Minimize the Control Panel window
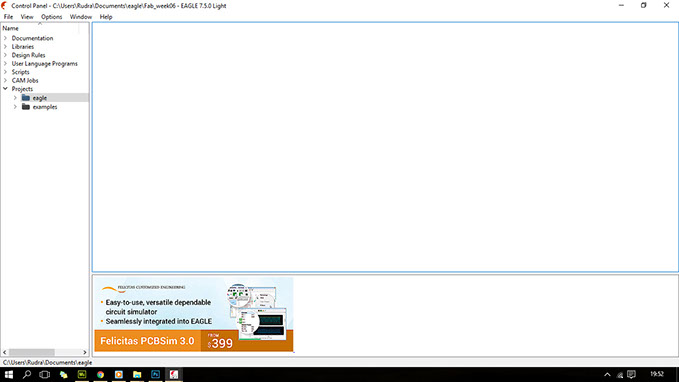 pos(621,6)
